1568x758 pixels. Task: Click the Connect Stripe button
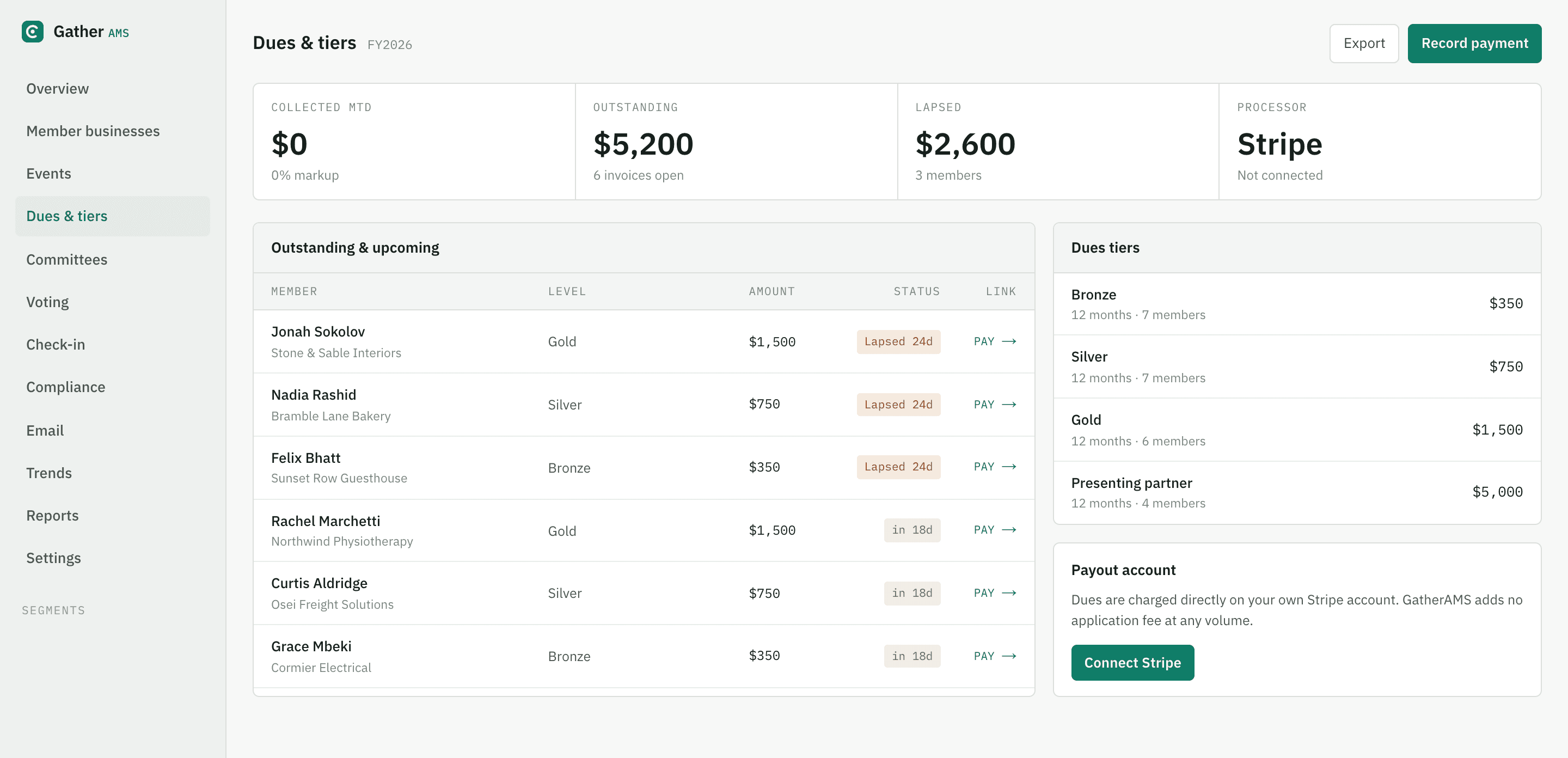point(1132,663)
